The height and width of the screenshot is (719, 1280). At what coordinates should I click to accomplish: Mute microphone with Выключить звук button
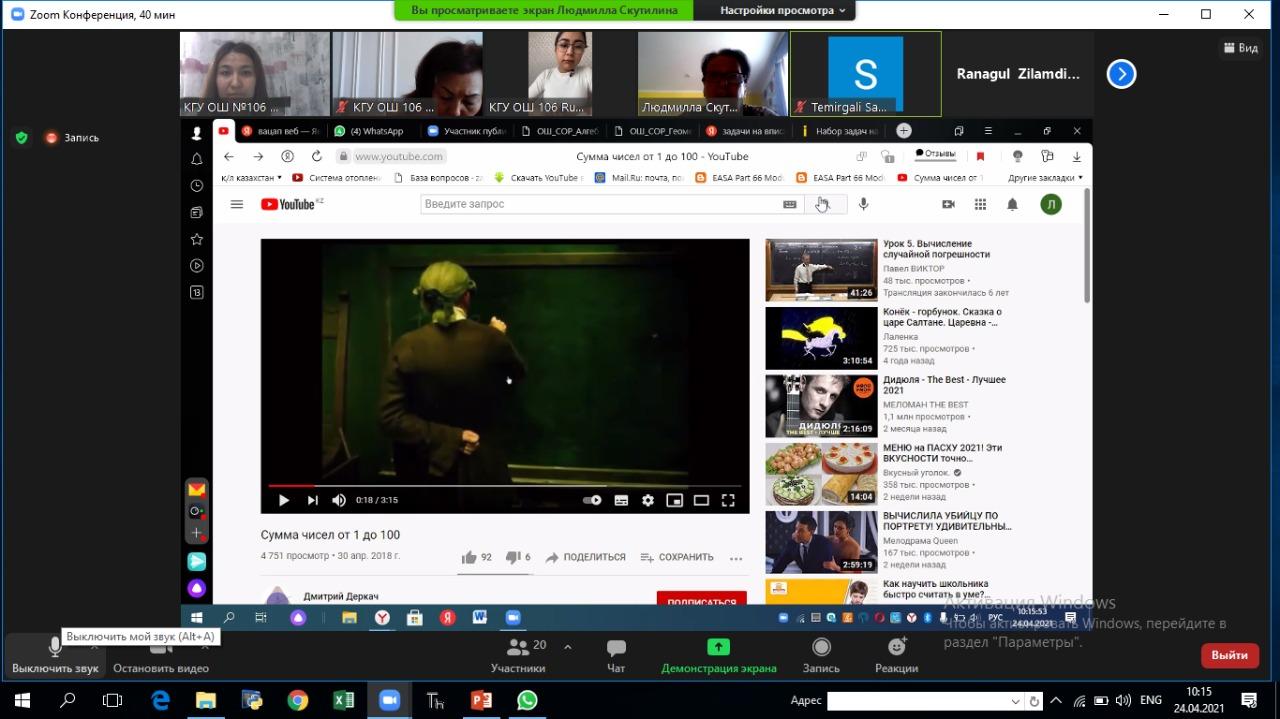click(55, 656)
